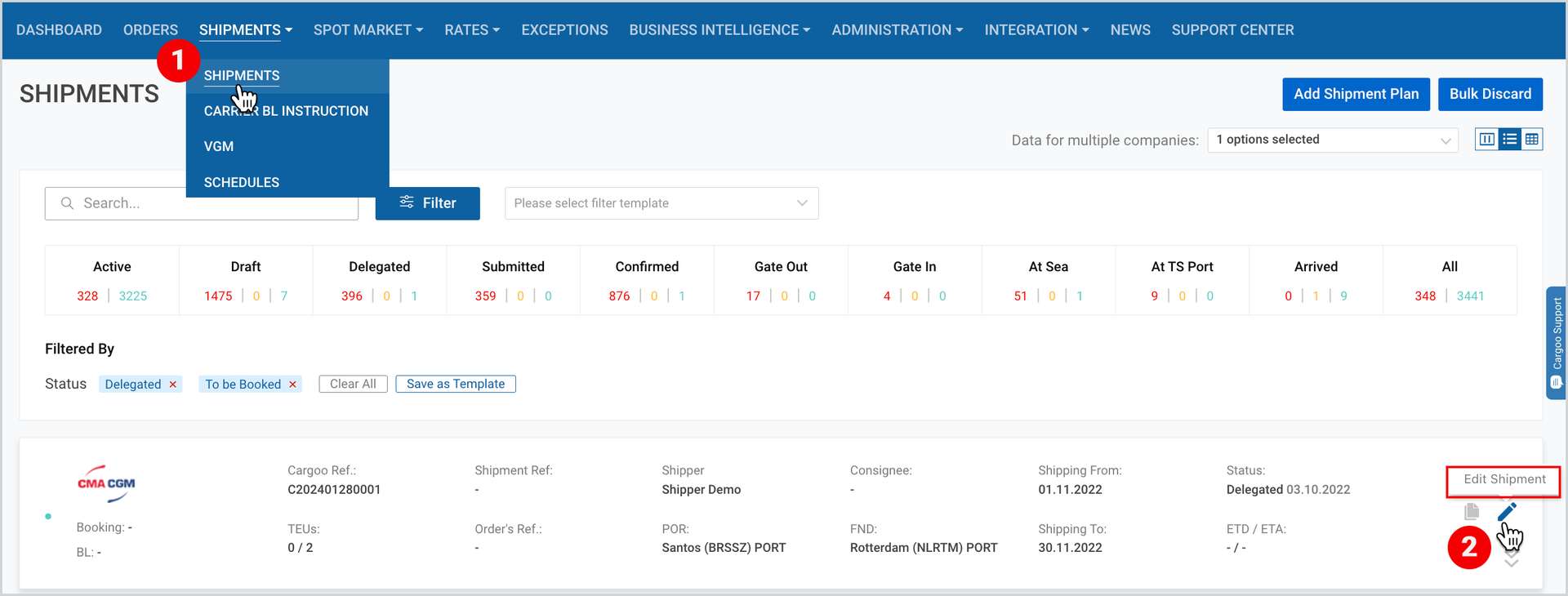The height and width of the screenshot is (596, 1568).
Task: Click the shipments Search input field
Action: tap(202, 203)
